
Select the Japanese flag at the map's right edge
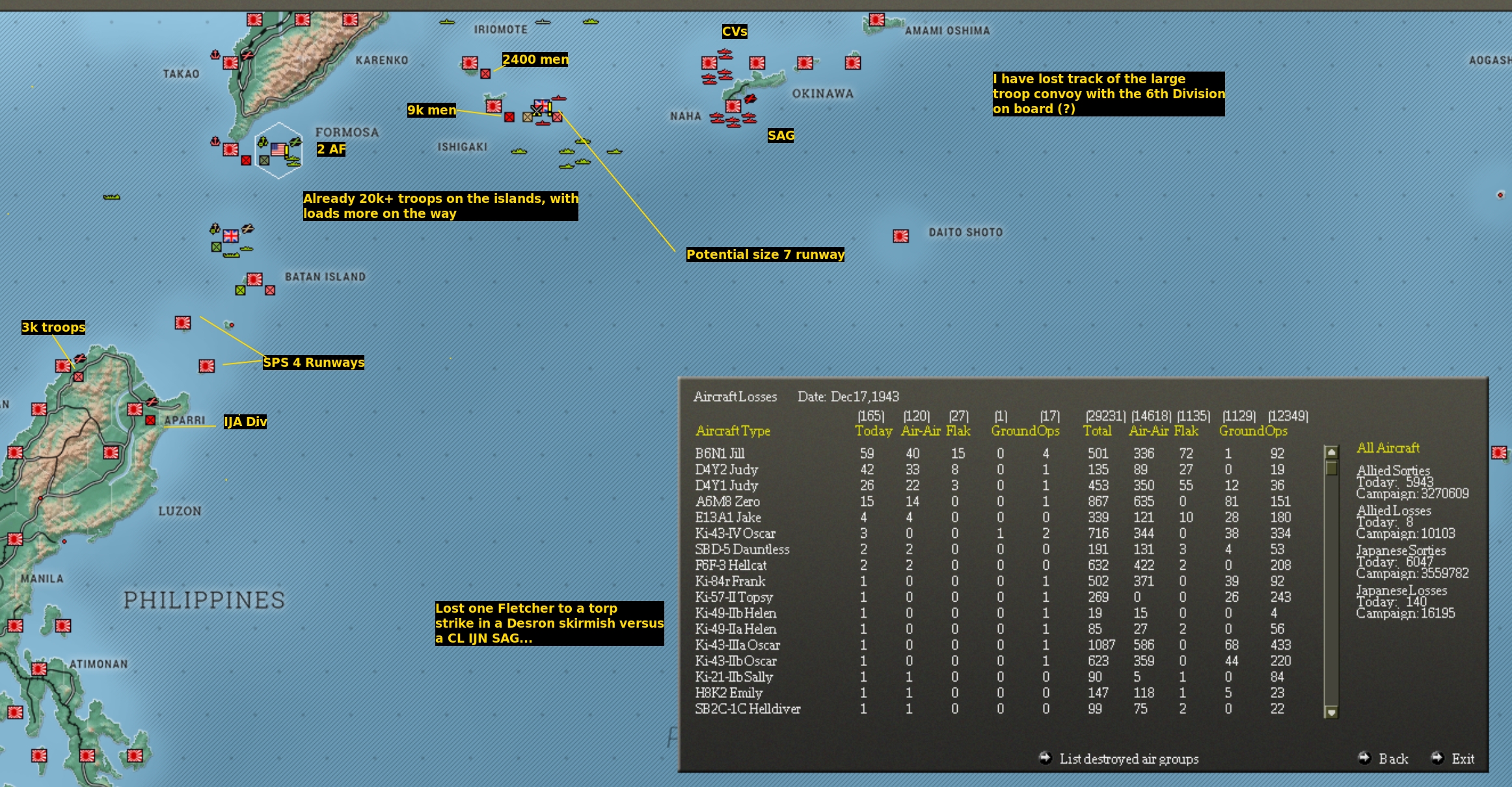point(1499,452)
